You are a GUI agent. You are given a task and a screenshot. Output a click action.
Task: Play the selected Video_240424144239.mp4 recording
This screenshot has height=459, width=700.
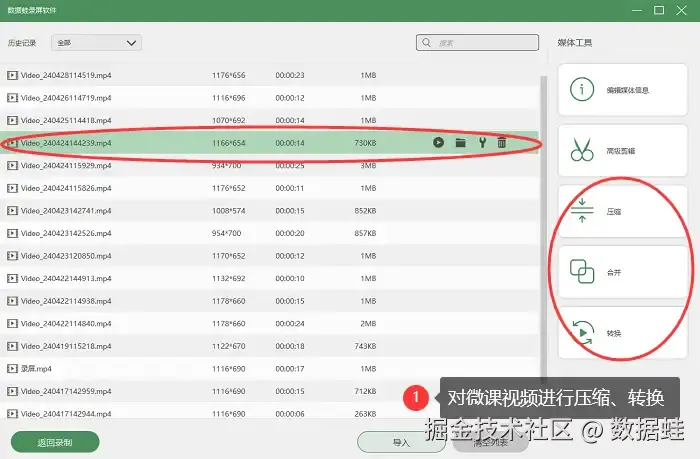(x=438, y=142)
